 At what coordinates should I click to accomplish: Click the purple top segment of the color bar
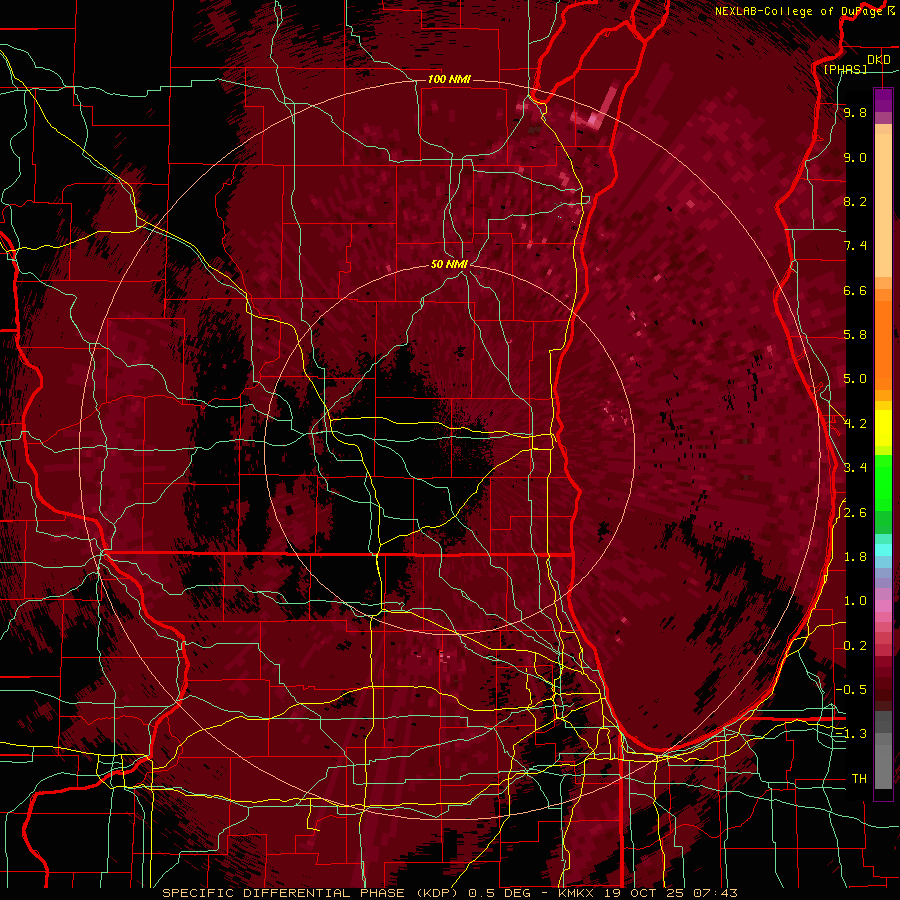point(883,100)
